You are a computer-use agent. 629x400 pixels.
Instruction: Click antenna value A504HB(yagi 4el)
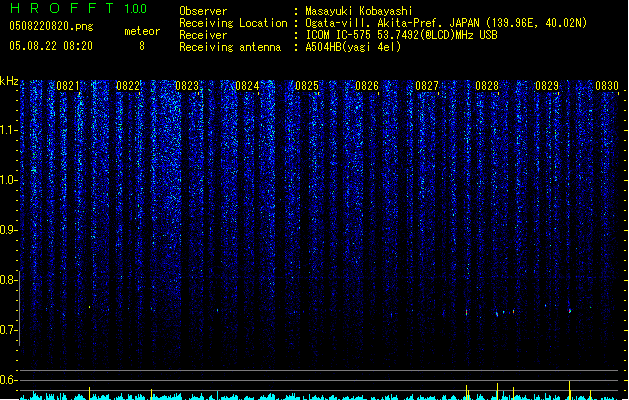pos(353,47)
